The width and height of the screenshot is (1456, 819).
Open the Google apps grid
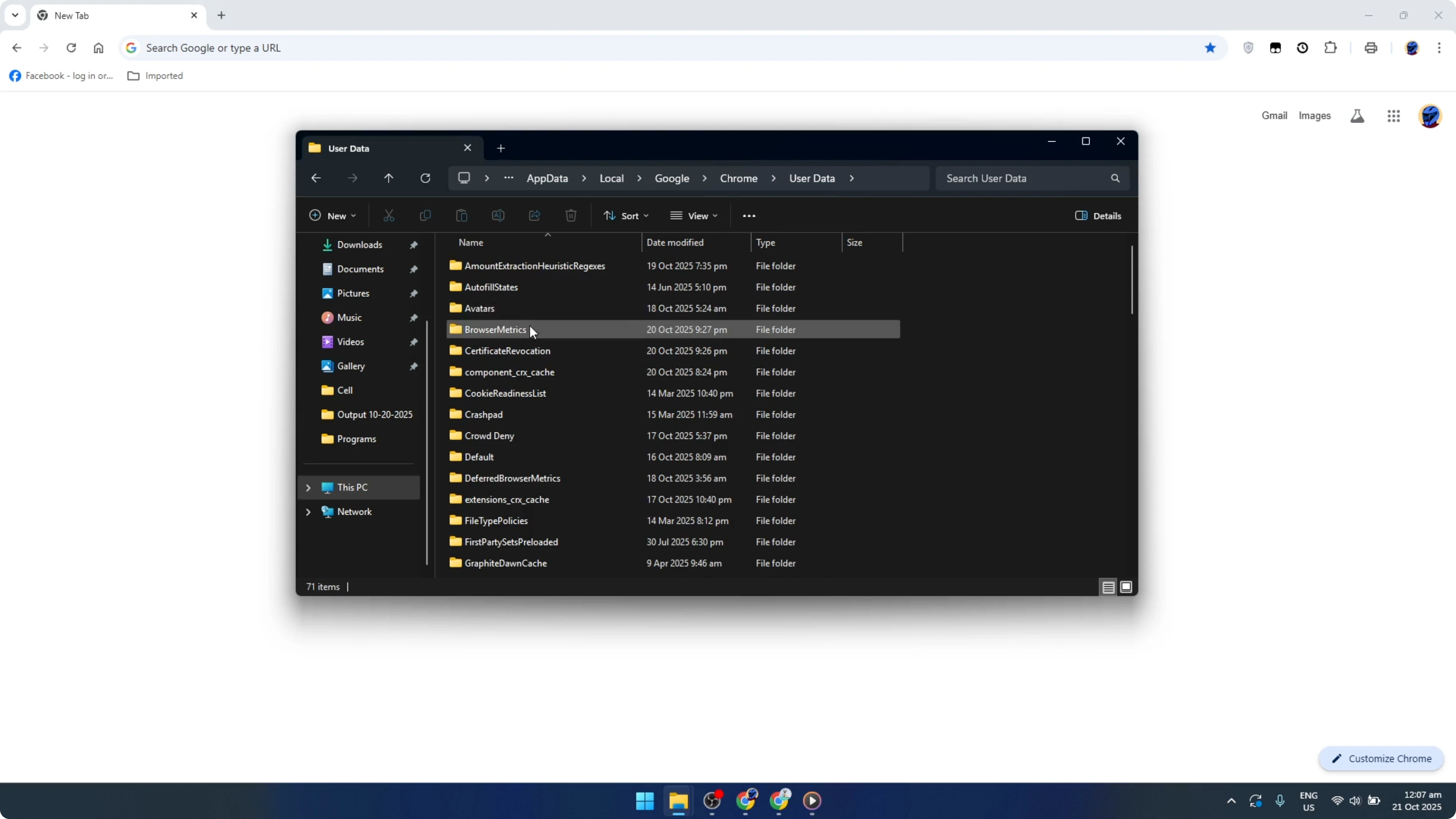1394,116
